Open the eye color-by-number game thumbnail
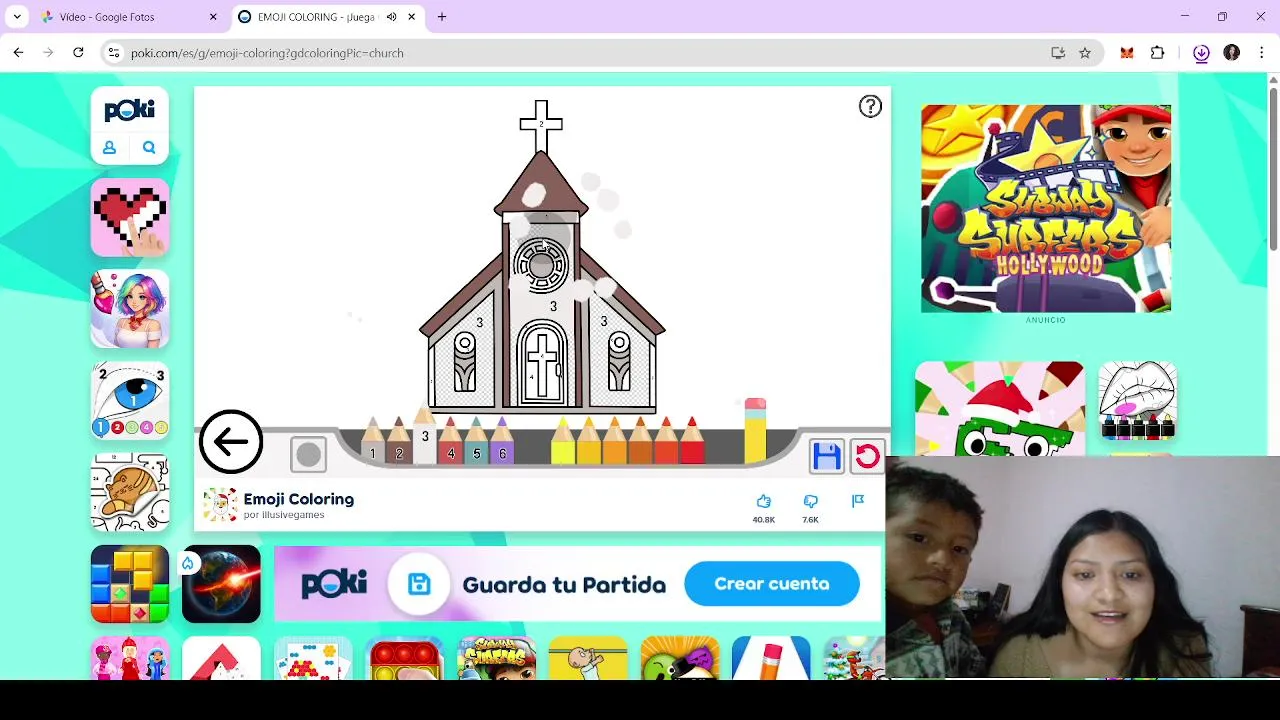The height and width of the screenshot is (720, 1280). [x=130, y=401]
